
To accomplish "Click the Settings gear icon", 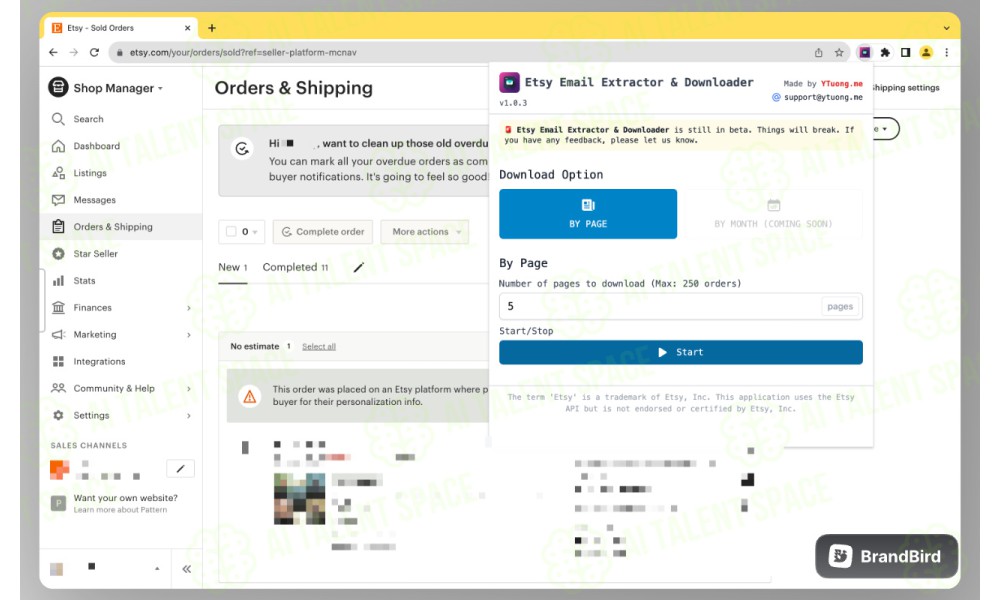I will click(58, 415).
